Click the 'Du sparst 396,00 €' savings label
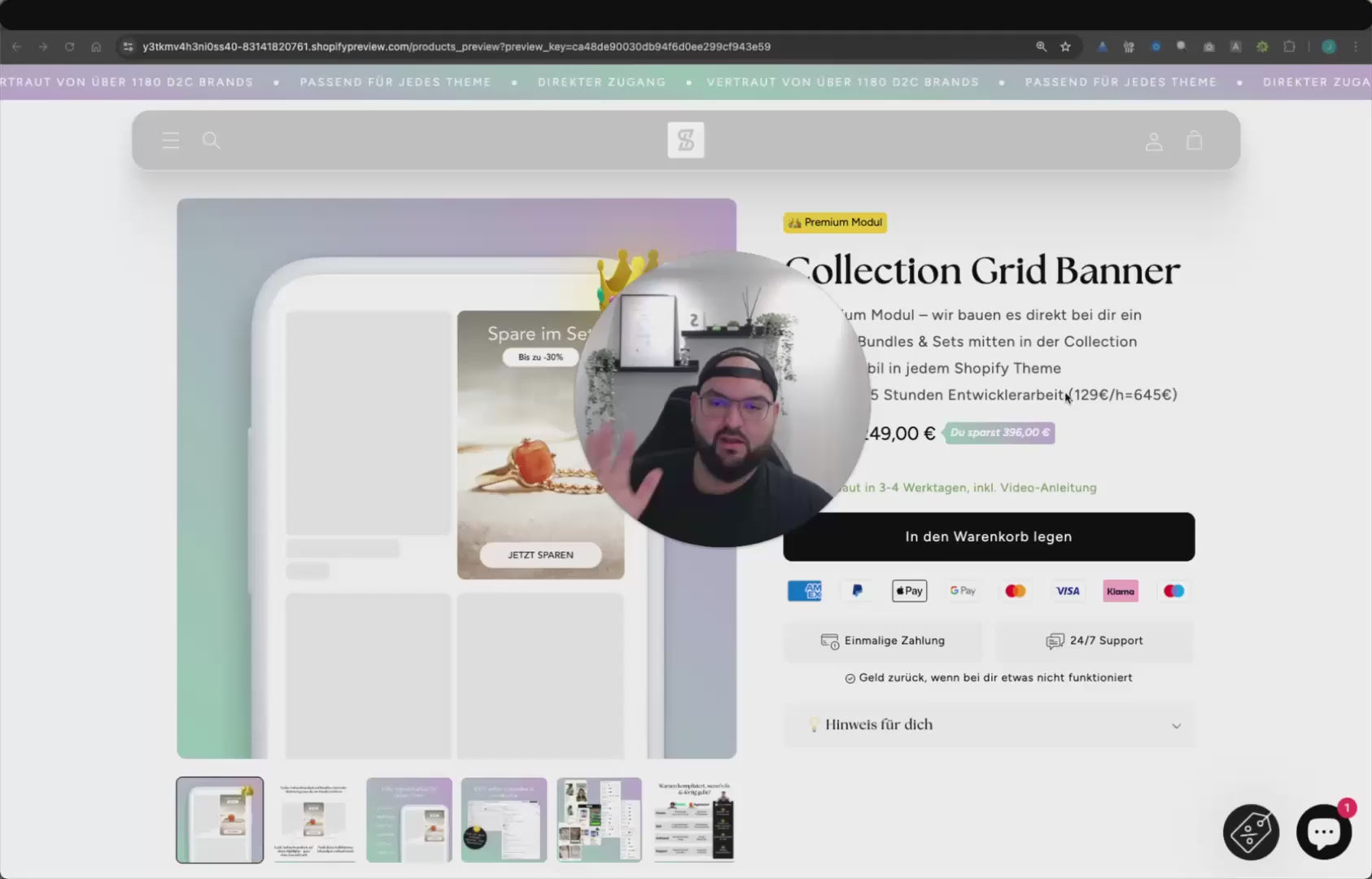Image resolution: width=1372 pixels, height=879 pixels. [x=999, y=432]
